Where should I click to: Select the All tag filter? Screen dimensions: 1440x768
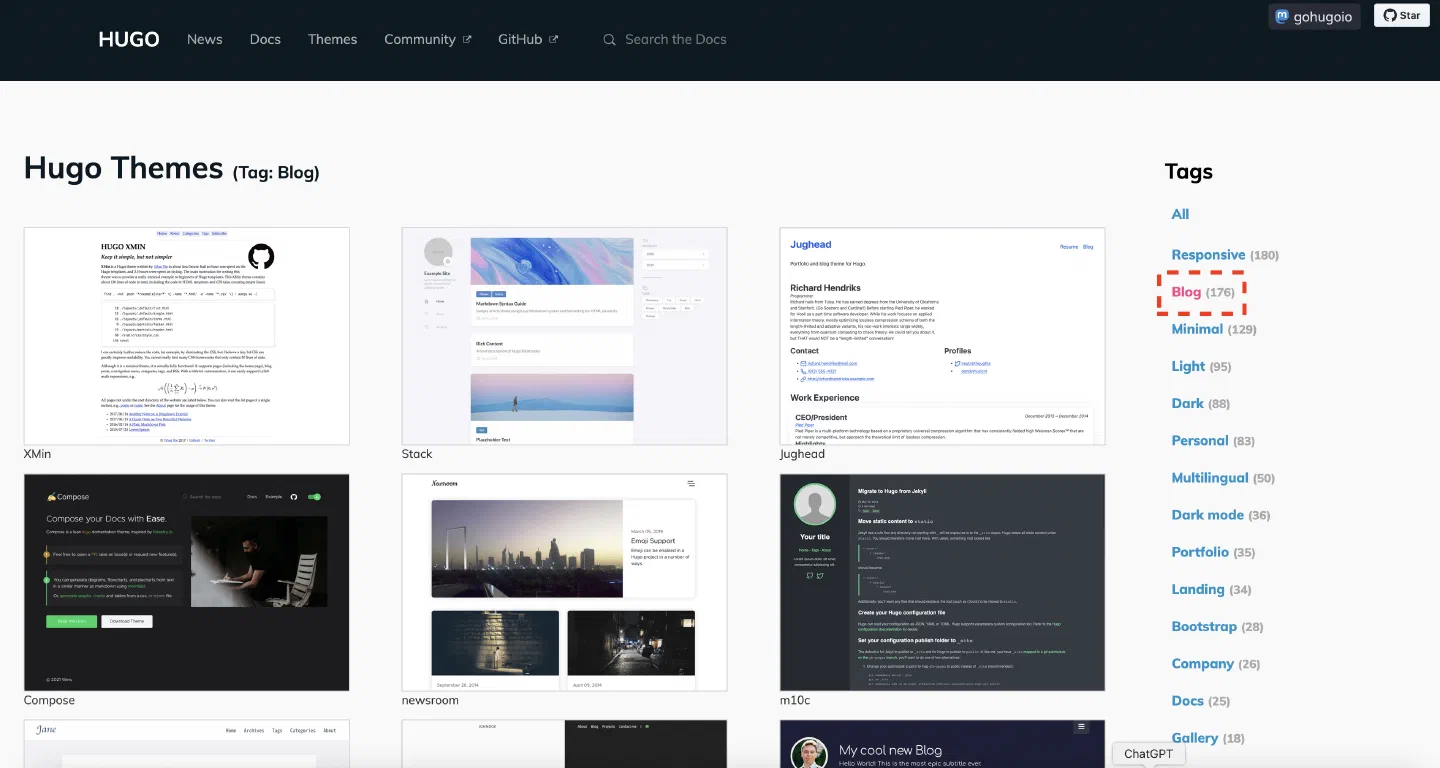click(x=1180, y=214)
